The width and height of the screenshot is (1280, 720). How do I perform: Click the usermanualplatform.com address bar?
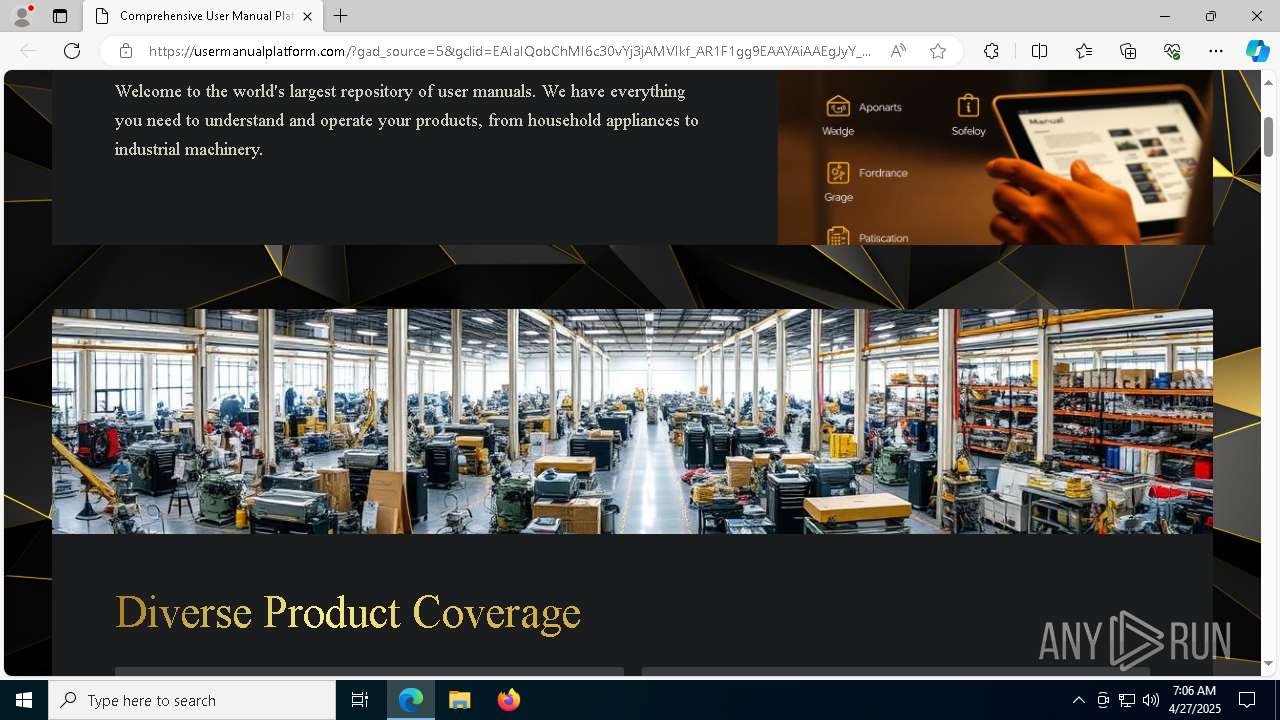(x=510, y=51)
